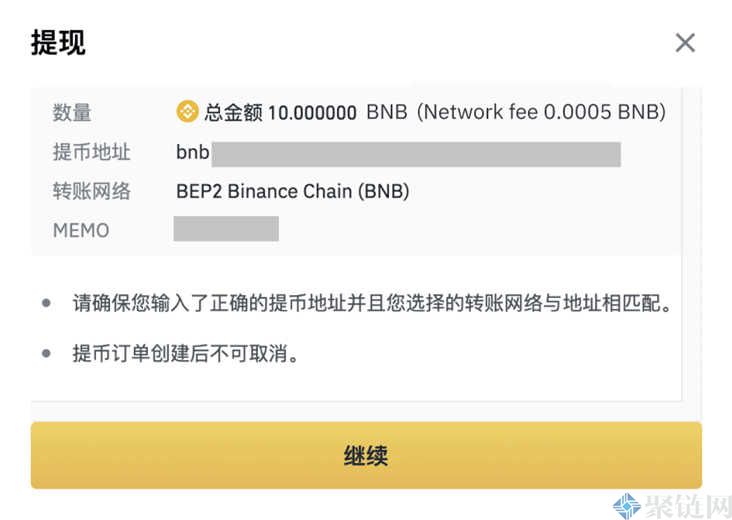Image resolution: width=732 pixels, height=520 pixels.
Task: Click the notice about matching address and network
Action: click(x=371, y=303)
